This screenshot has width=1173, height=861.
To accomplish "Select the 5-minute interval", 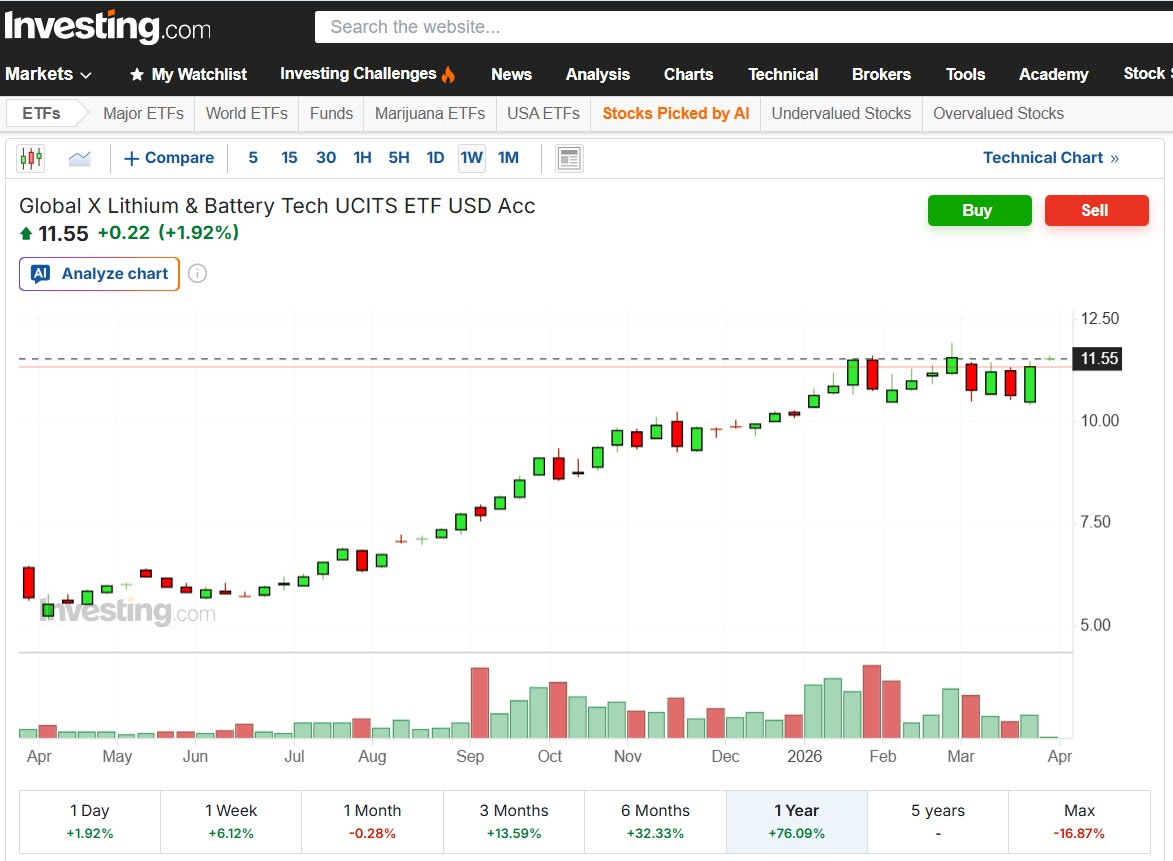I will click(x=253, y=158).
